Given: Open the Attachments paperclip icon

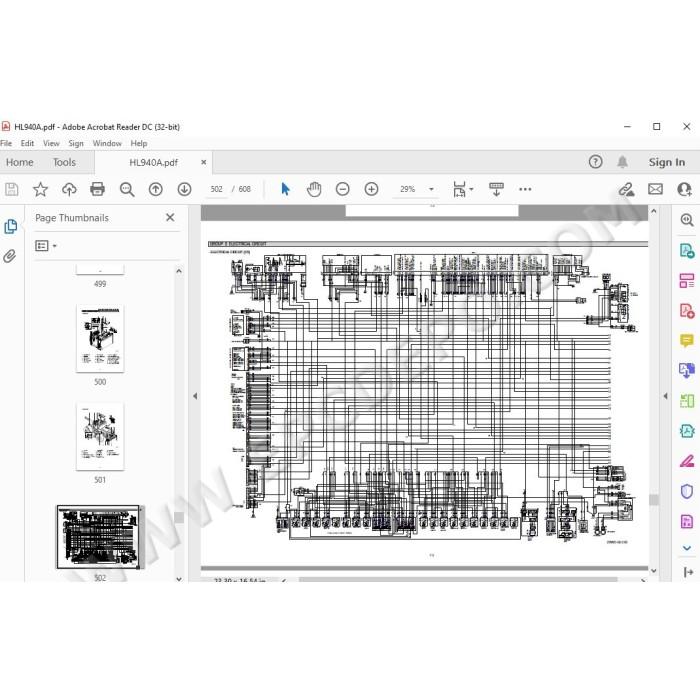Looking at the screenshot, I should click(9, 256).
